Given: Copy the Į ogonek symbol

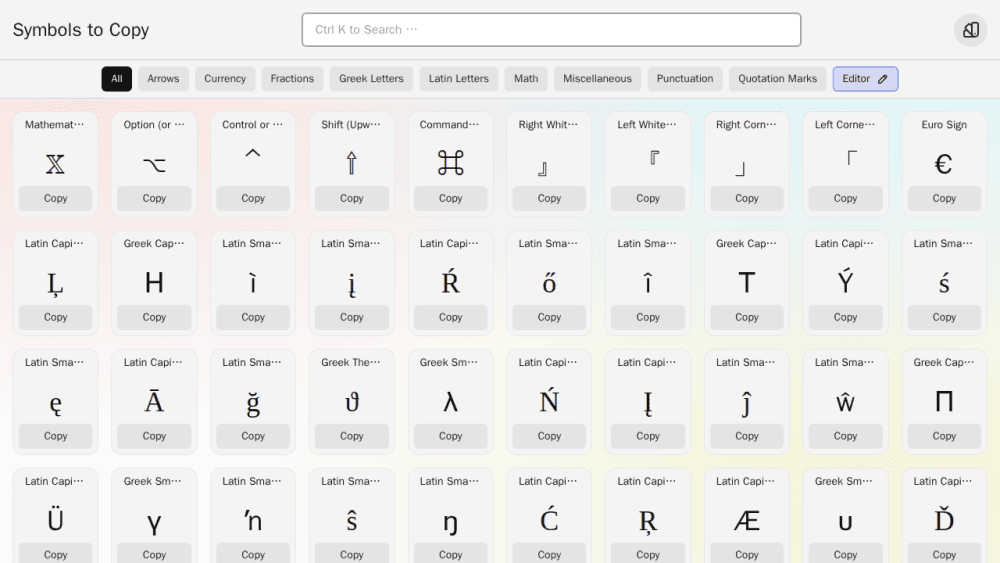Looking at the screenshot, I should pyautogui.click(x=648, y=436).
